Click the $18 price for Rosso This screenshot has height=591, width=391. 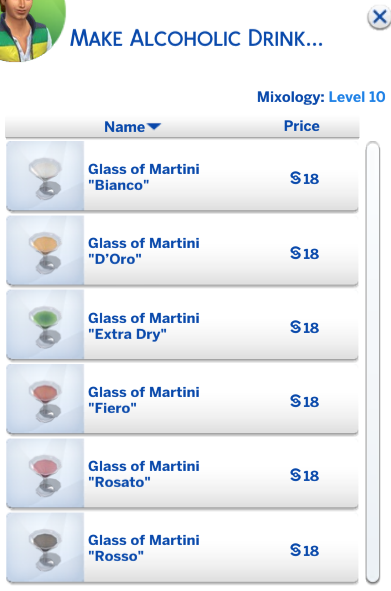(304, 550)
